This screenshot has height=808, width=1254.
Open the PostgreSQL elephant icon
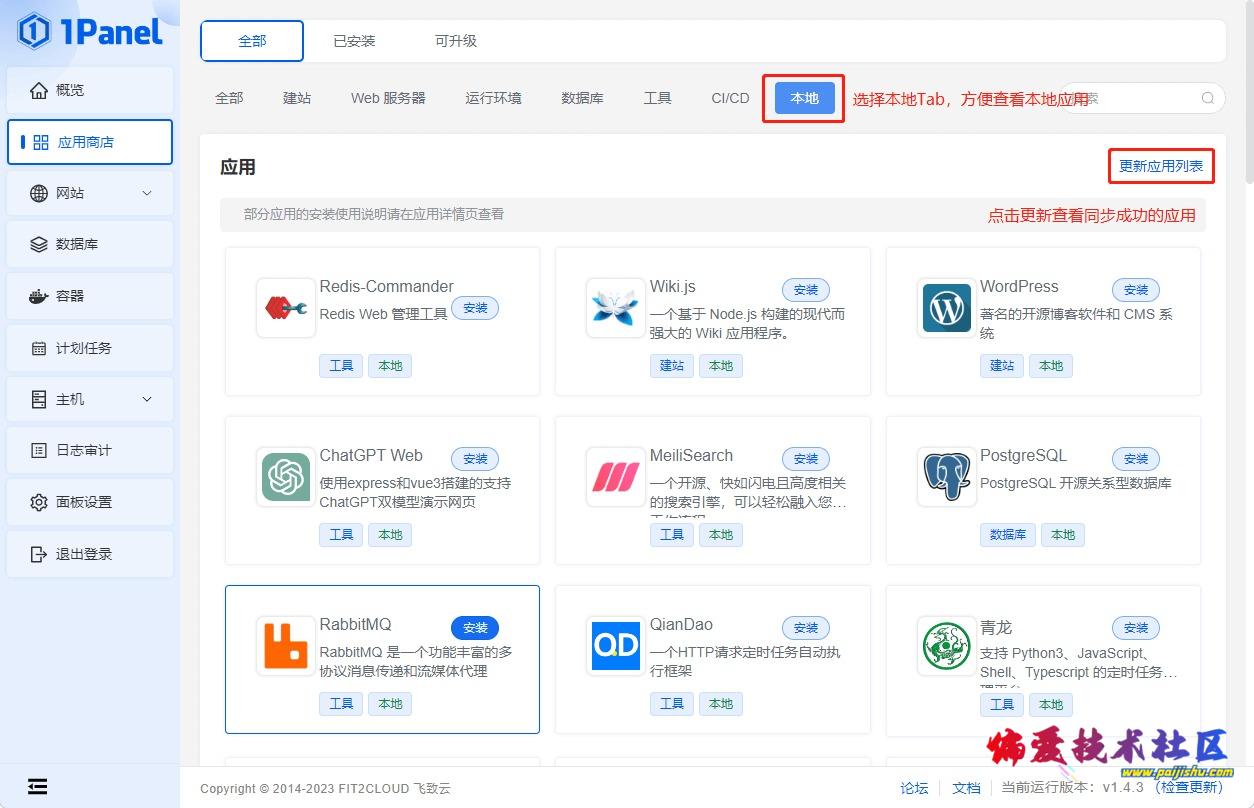946,477
